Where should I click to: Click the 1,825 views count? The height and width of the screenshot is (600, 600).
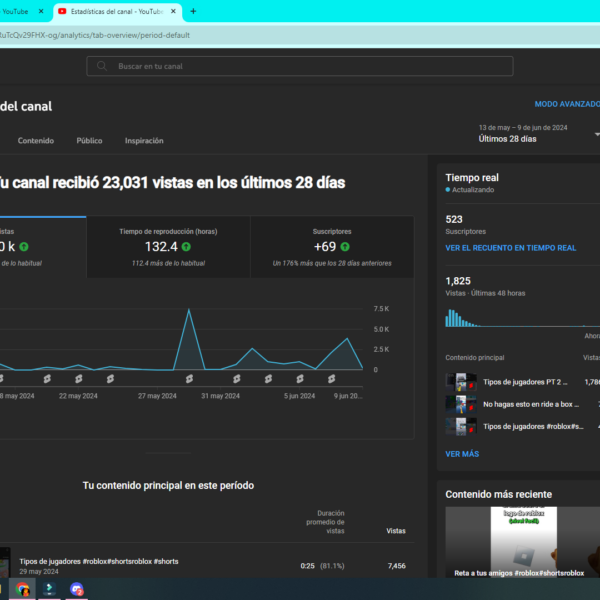[x=458, y=281]
